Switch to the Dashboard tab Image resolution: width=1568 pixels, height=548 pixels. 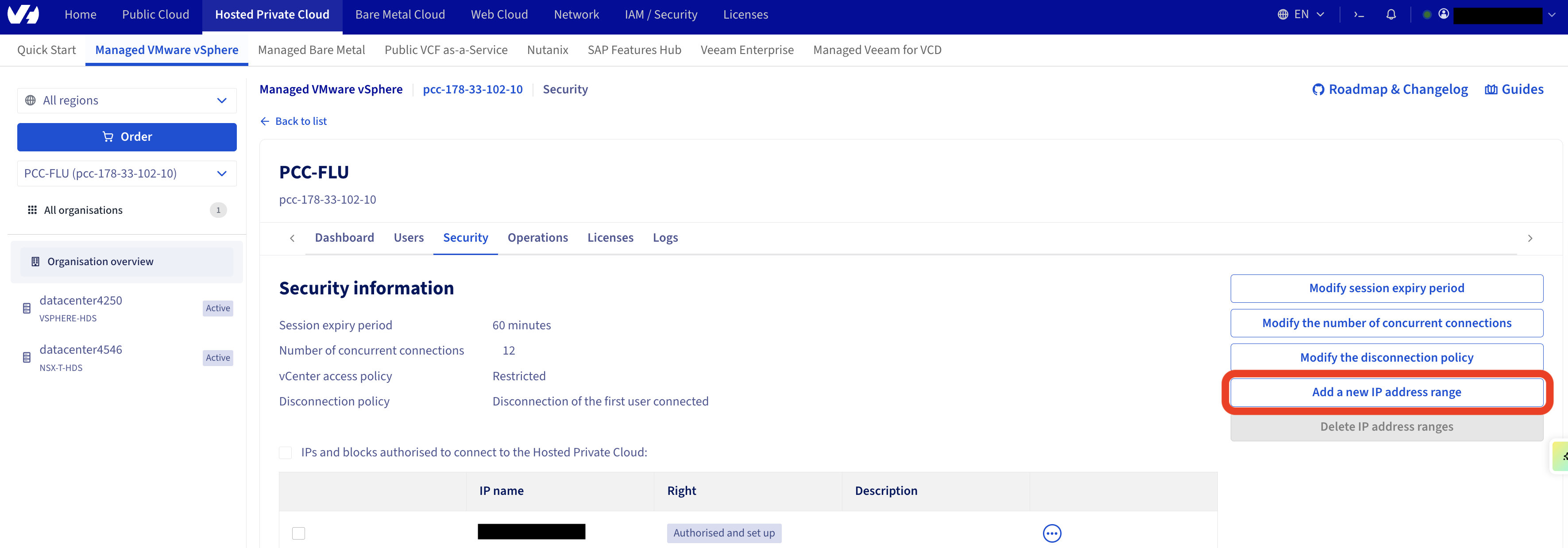(x=344, y=238)
